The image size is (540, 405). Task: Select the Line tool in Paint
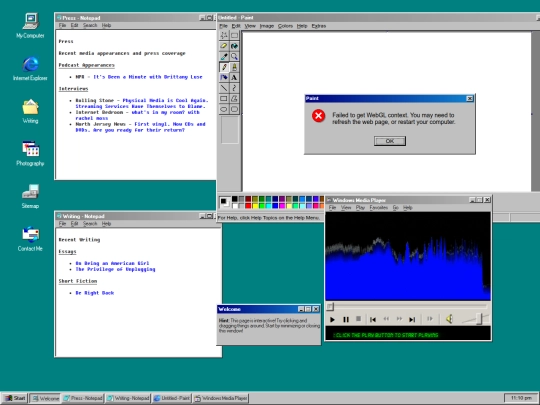(224, 88)
